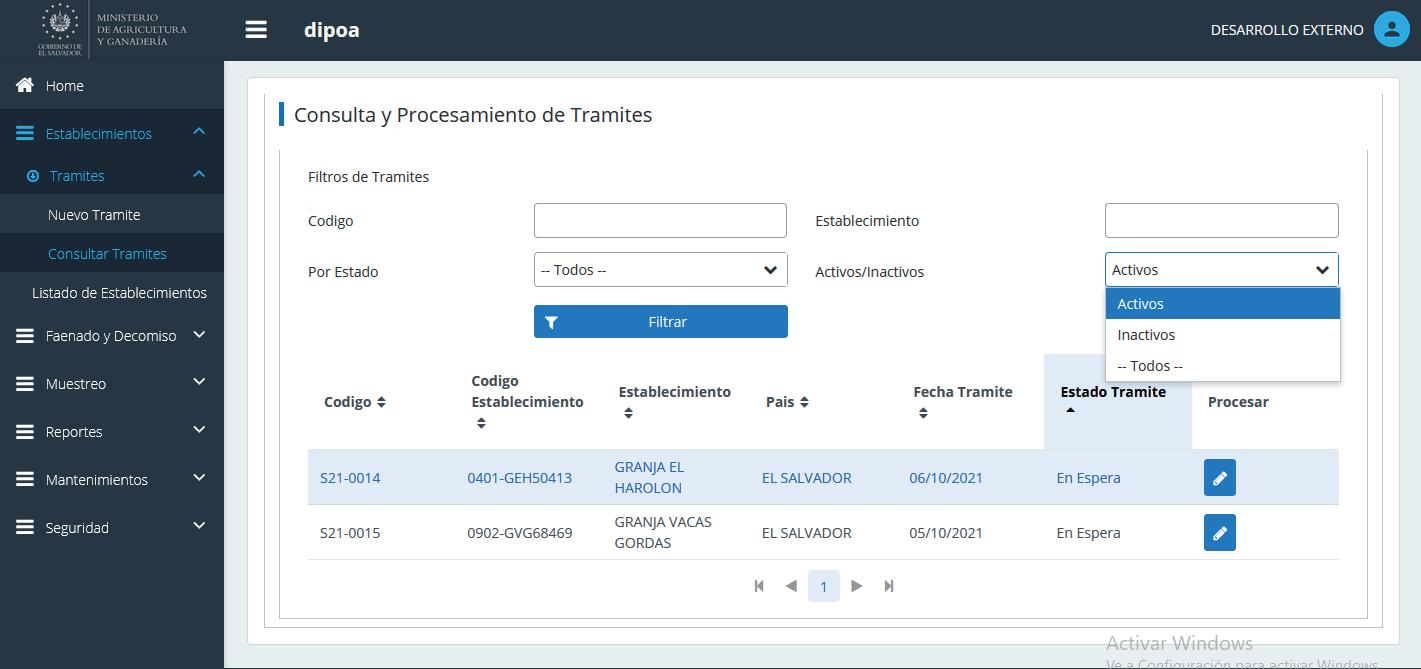Click the Seguridad list icon
1421x669 pixels.
(x=25, y=528)
